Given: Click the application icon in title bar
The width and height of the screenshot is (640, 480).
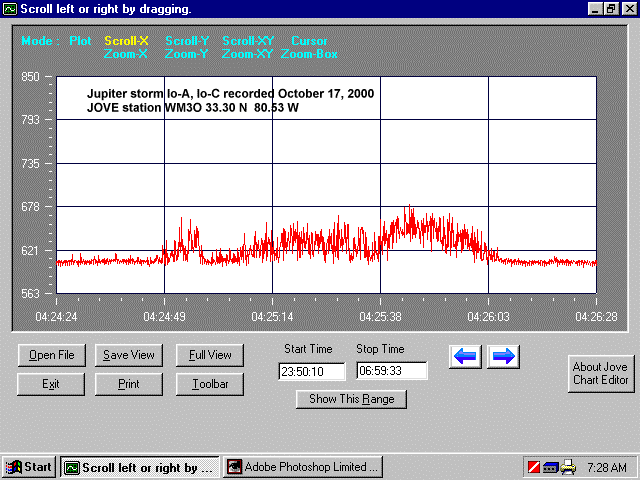Looking at the screenshot, I should pyautogui.click(x=10, y=8).
